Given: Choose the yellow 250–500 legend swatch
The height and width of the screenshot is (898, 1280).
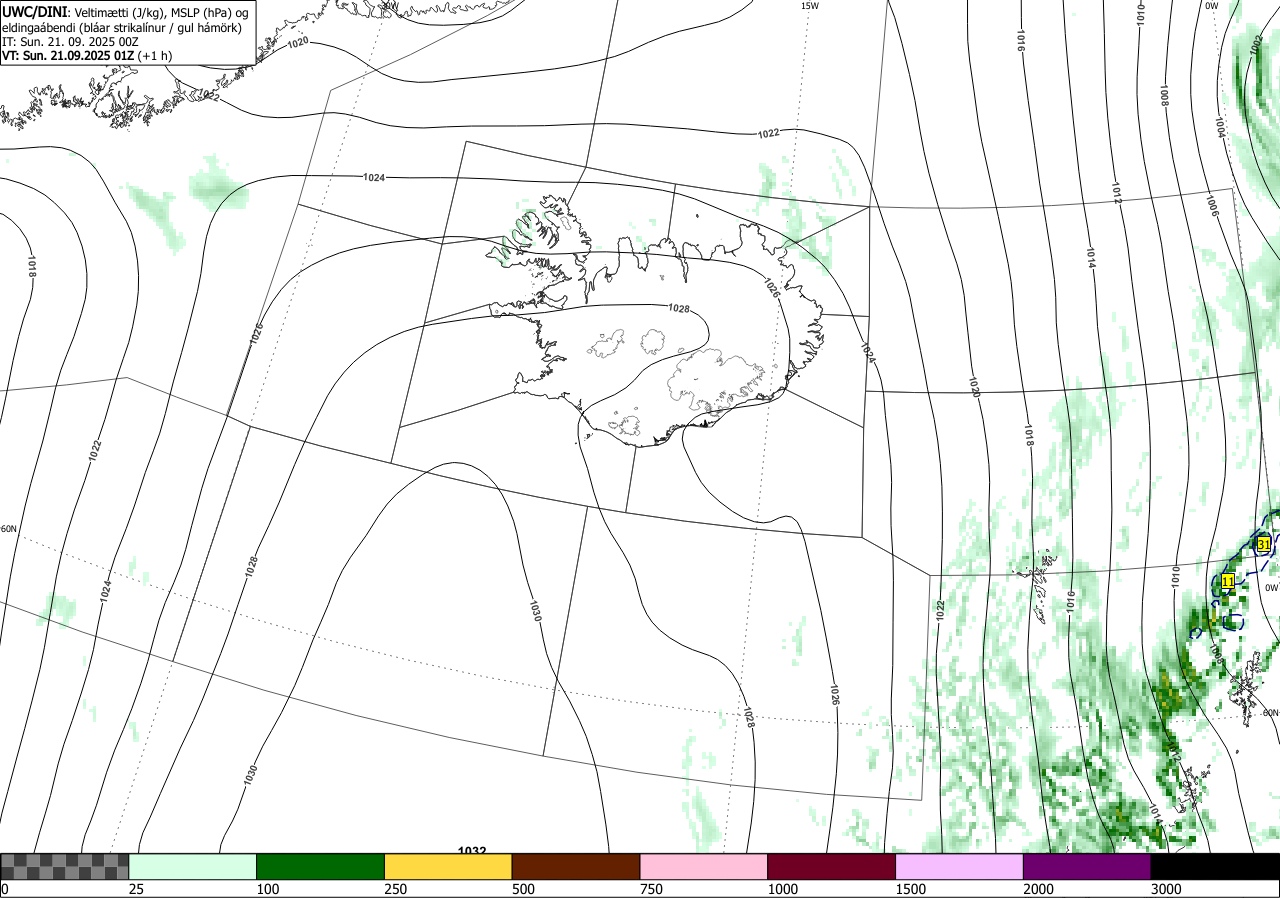Looking at the screenshot, I should tap(448, 866).
